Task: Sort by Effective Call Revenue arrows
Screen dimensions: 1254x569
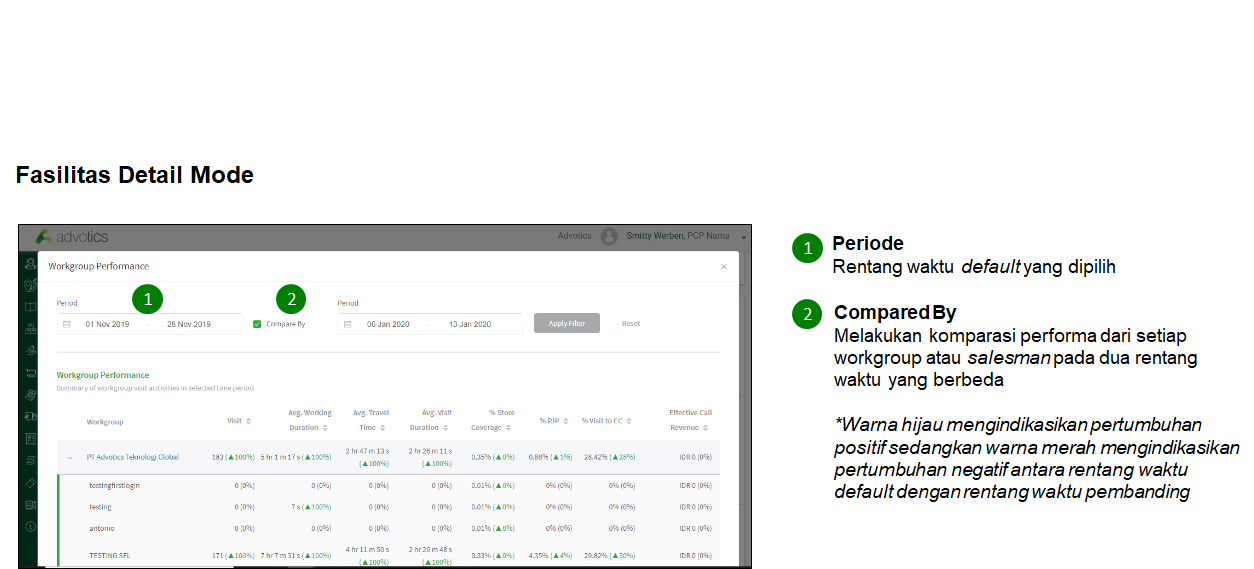Action: (x=706, y=428)
